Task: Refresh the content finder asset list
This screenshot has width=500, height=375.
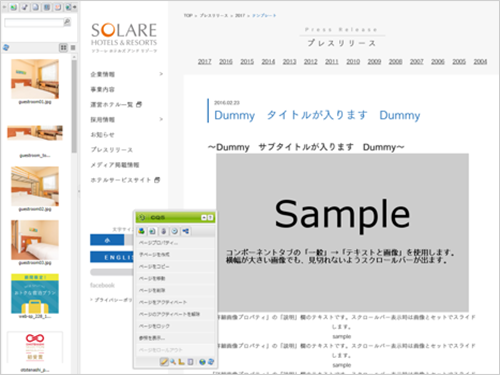Action: tap(6, 48)
